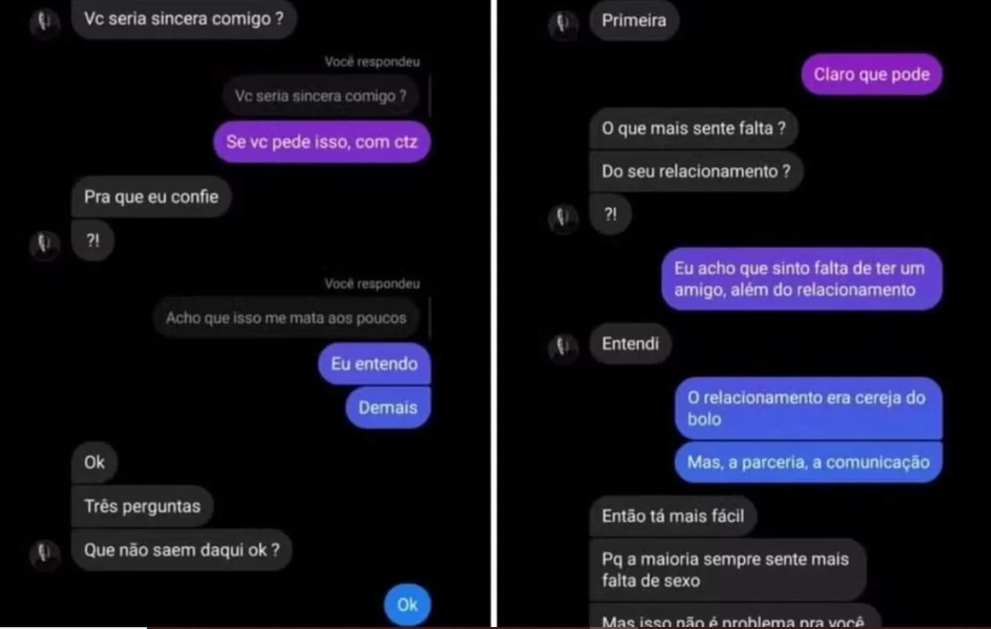The height and width of the screenshot is (629, 991).
Task: Select 'O que mais sente falta ?' message
Action: pyautogui.click(x=693, y=128)
